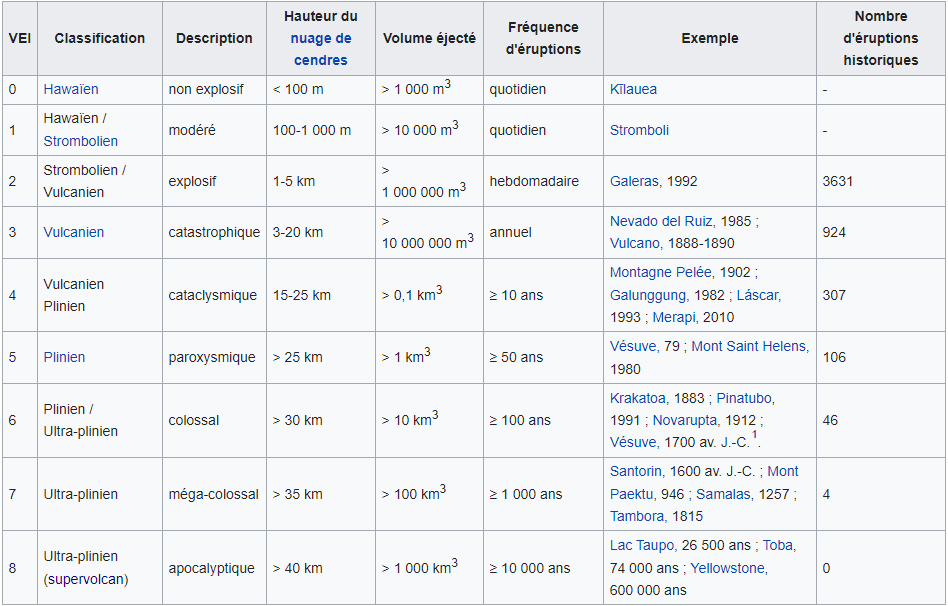Select the '100-1 000 m' height cell
Viewport: 948px width, 606px height.
320,130
